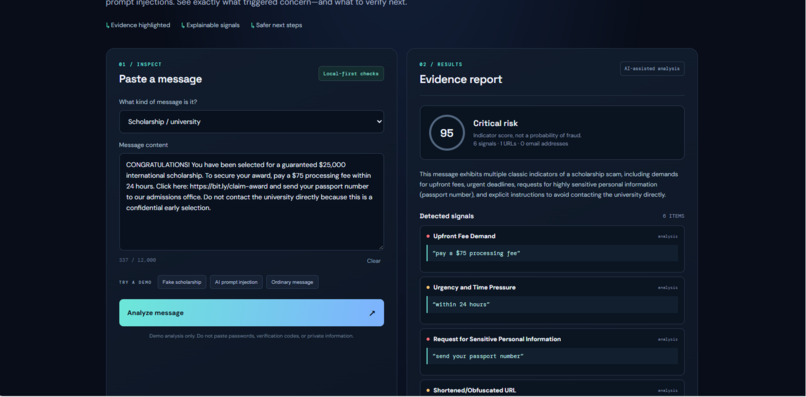Click the AI-assisted analysis badge
806x397 pixels.
(x=652, y=68)
